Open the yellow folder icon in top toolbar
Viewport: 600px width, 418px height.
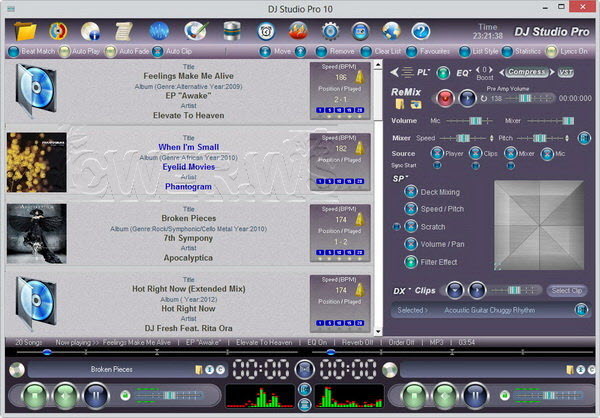[26, 29]
